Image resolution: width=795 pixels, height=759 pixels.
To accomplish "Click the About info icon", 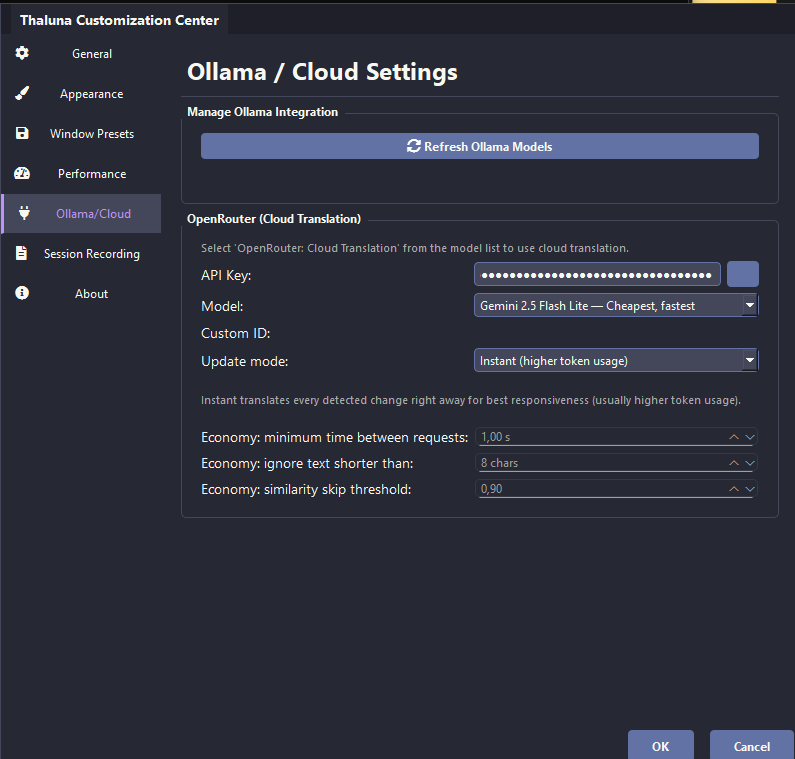I will pyautogui.click(x=22, y=293).
